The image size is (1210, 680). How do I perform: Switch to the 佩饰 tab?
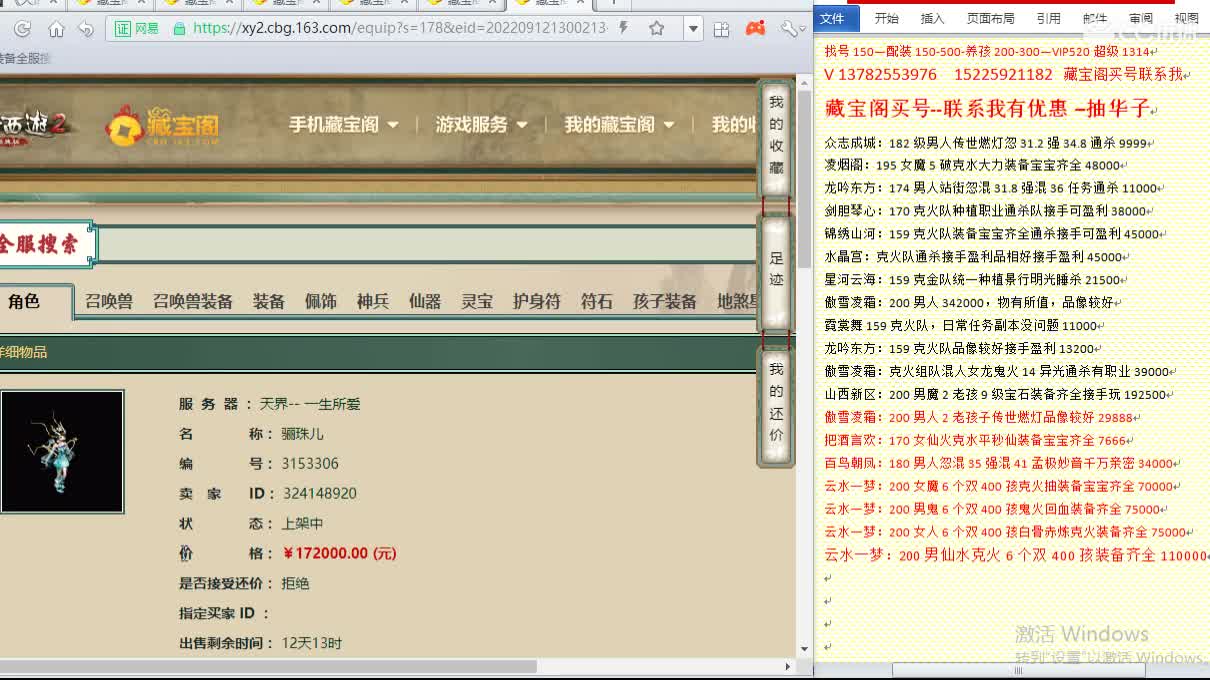[x=321, y=301]
